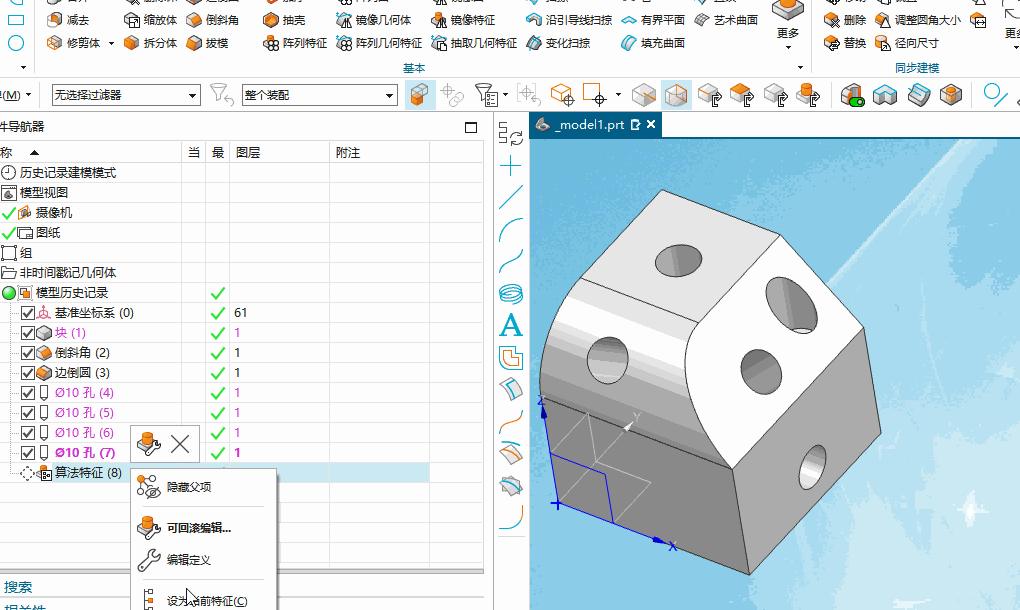Uncheck the 块 (1) feature checkbox
Image resolution: width=1020 pixels, height=610 pixels.
pos(28,333)
